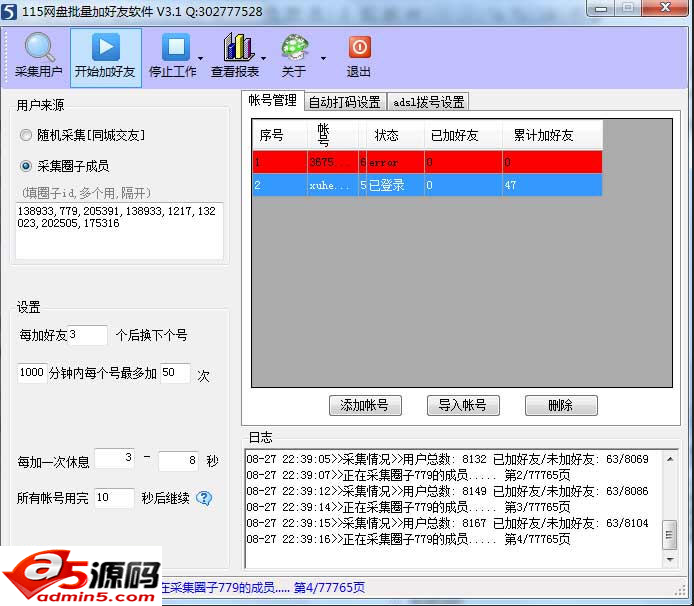
Task: Click log line timestamped 22:39:12
Action: (447, 491)
